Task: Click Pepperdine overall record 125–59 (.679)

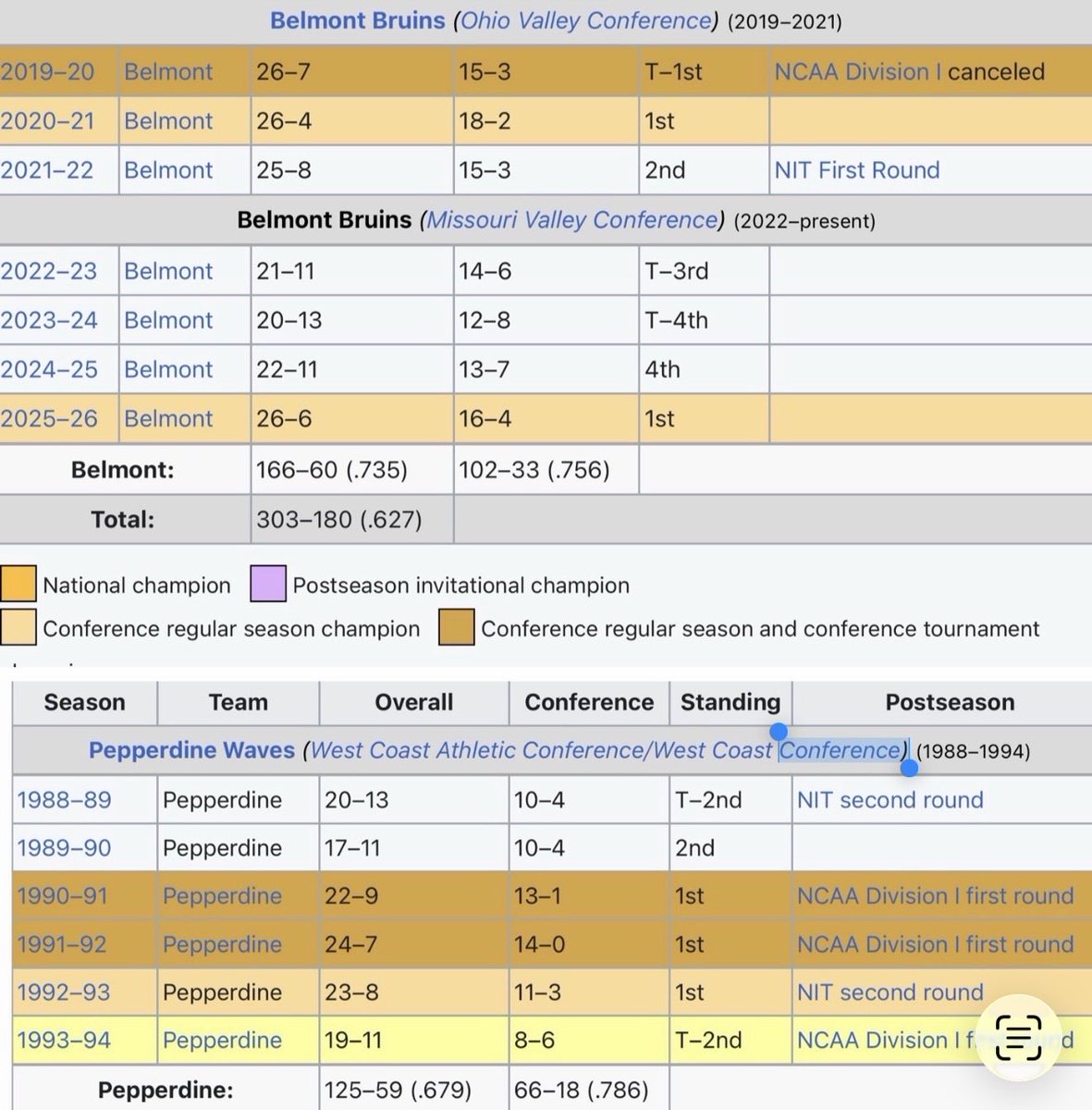Action: [398, 1091]
